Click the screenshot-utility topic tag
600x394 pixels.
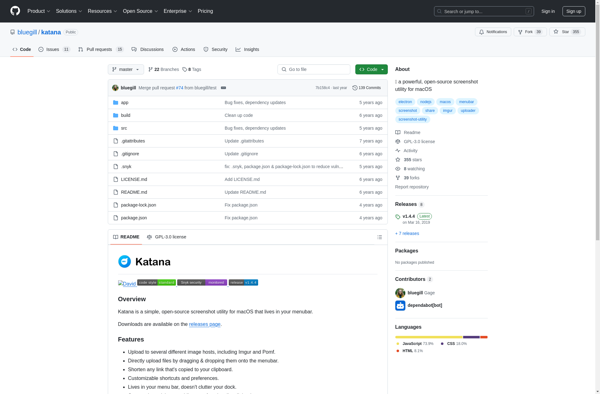click(x=412, y=119)
